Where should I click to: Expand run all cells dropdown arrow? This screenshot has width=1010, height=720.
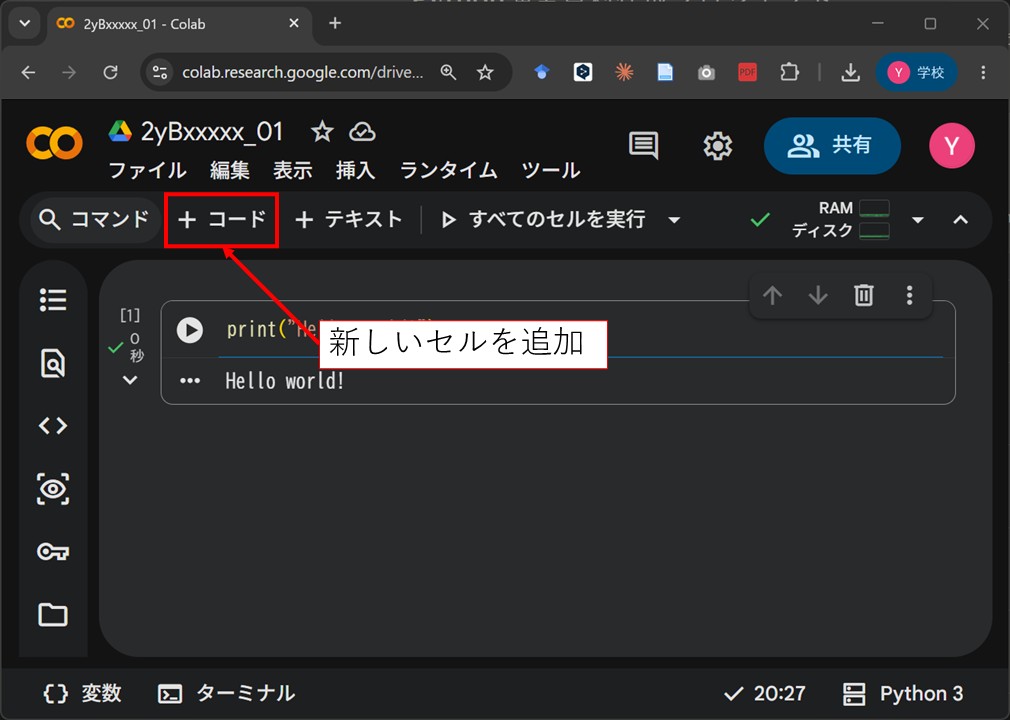[x=674, y=220]
